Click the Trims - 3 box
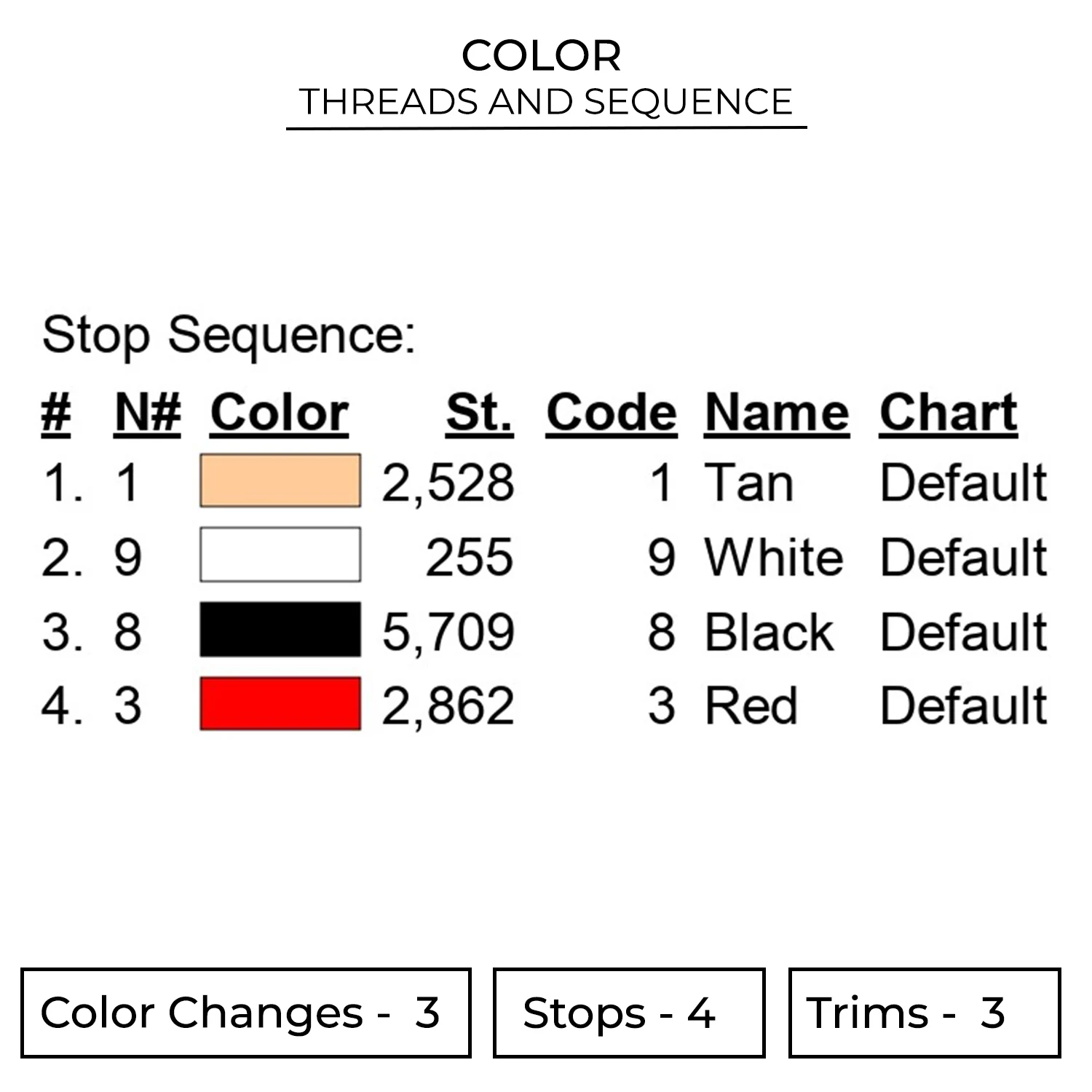The height and width of the screenshot is (1092, 1092). pos(924,1013)
